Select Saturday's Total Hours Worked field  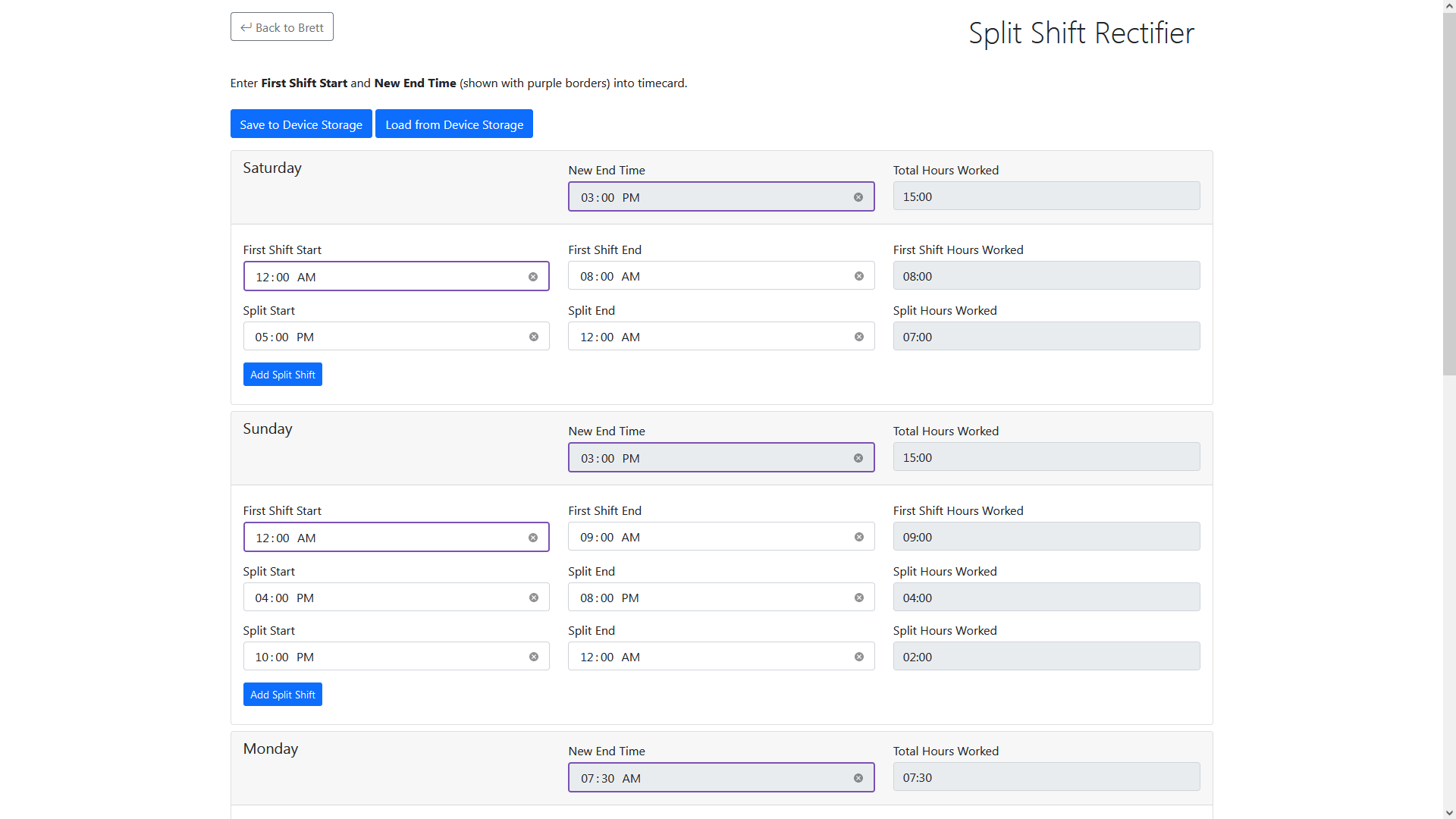tap(1046, 196)
